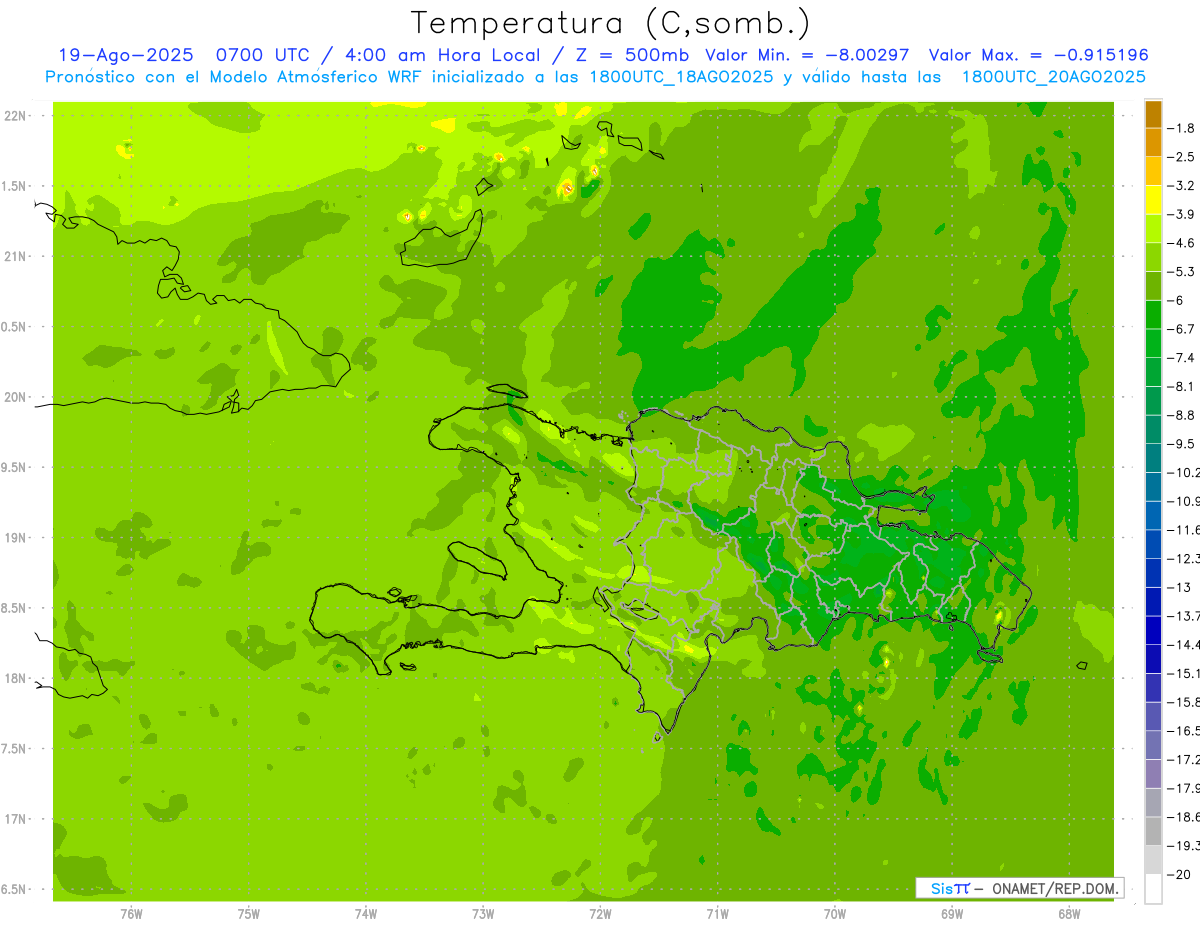Image resolution: width=1200 pixels, height=927 pixels.
Task: Click the '72W' longitude axis label
Action: pos(600,914)
